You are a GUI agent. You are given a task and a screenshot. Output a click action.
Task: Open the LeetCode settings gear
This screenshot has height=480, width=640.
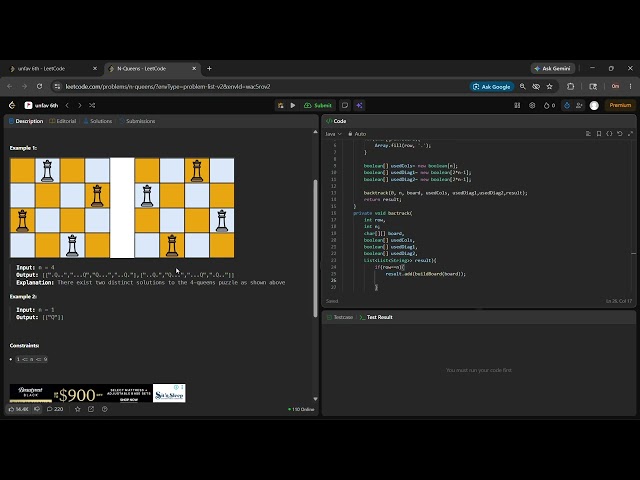tap(532, 105)
